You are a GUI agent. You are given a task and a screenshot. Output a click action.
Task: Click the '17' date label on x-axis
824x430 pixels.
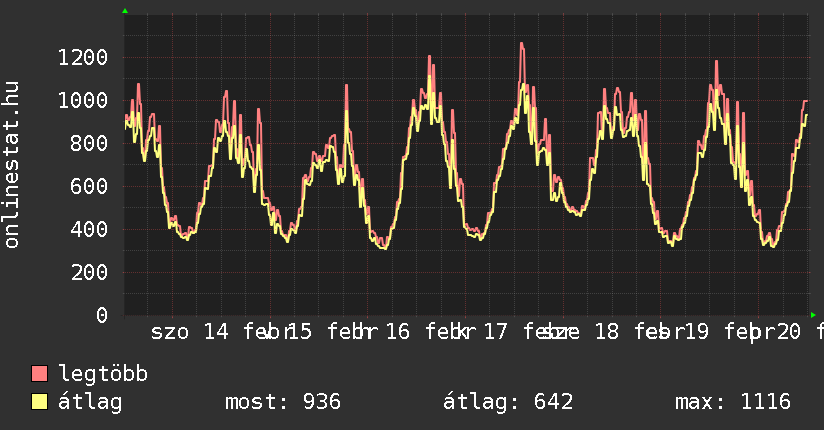coord(496,331)
